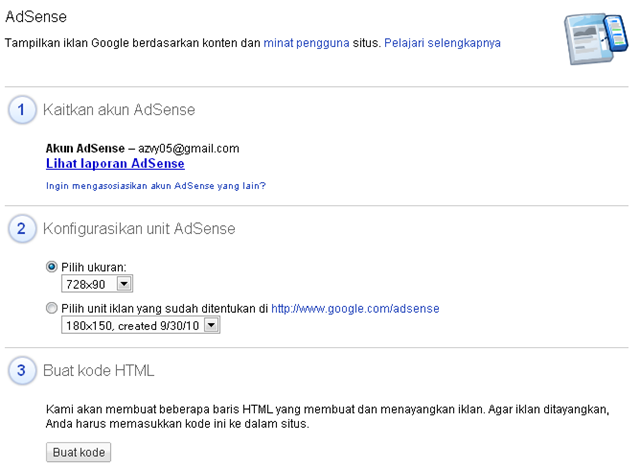Click the 'Buat kode' button
Viewport: 640px width, 468px height.
[x=78, y=452]
